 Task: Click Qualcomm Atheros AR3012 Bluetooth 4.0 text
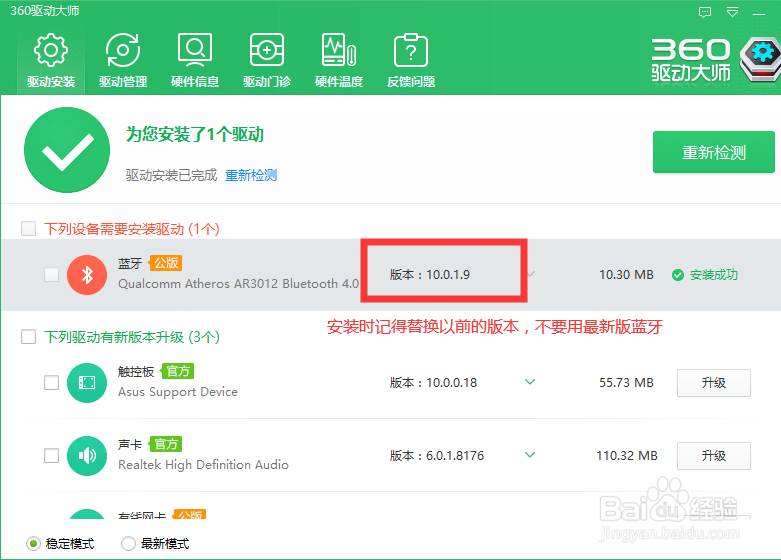point(238,283)
